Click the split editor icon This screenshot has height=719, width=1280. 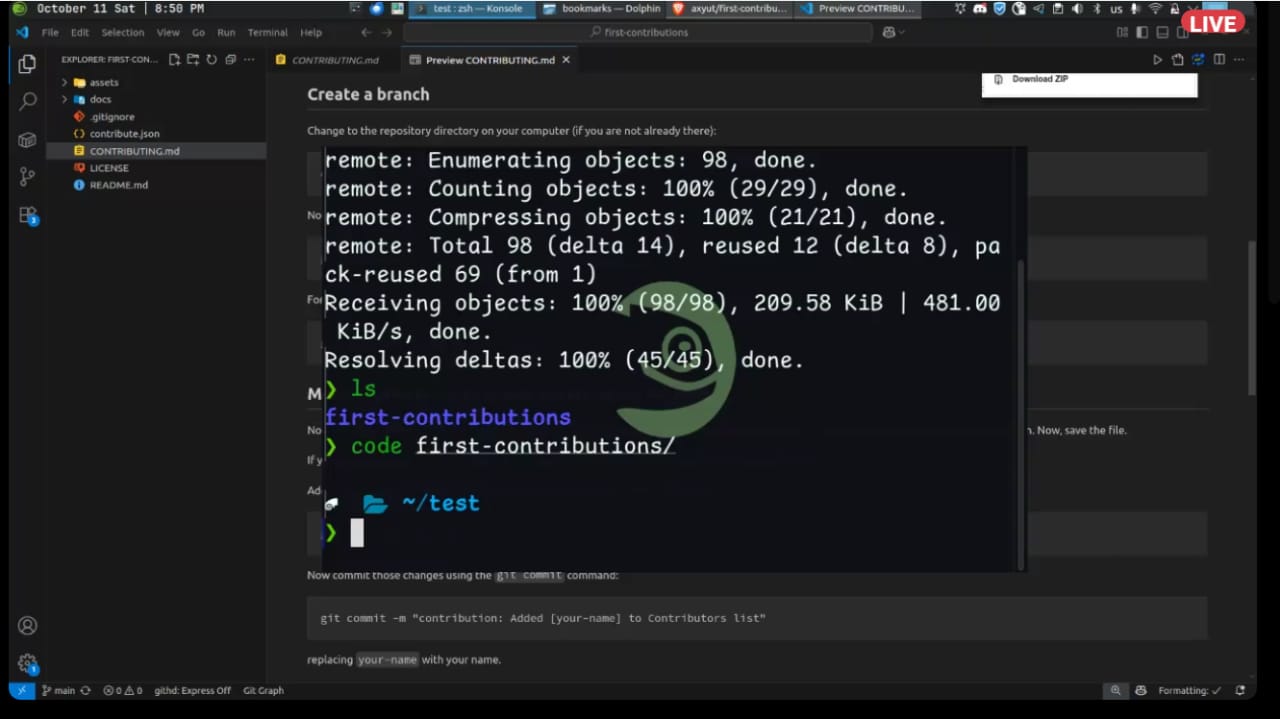click(x=1219, y=60)
